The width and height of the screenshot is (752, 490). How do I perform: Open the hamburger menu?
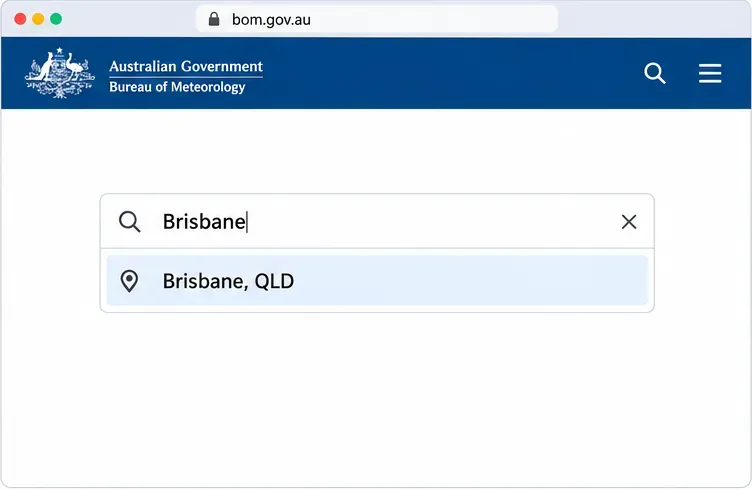(710, 73)
